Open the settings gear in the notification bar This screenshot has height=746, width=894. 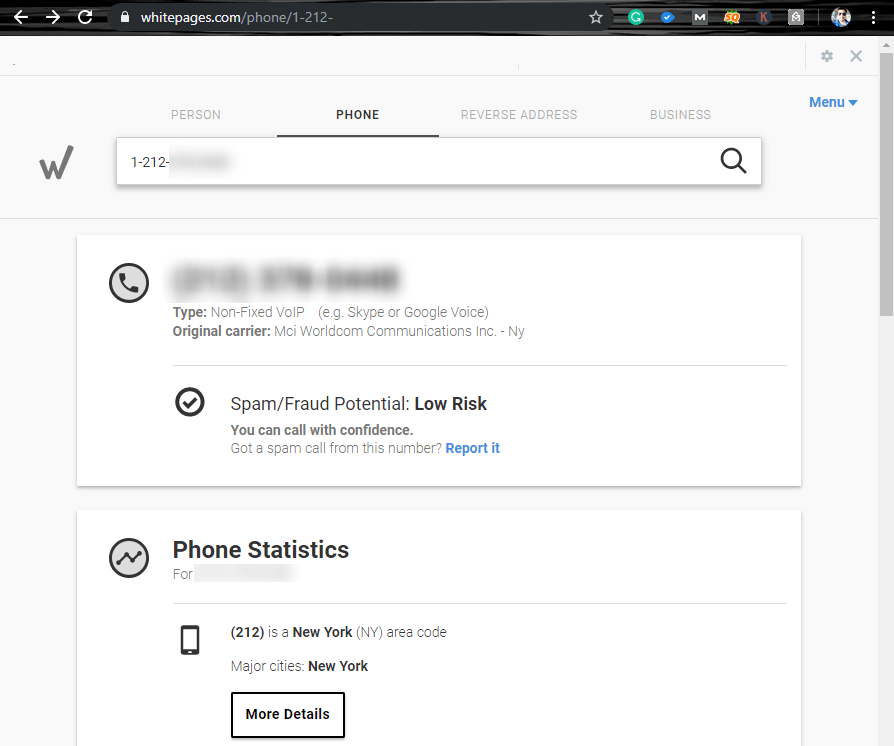point(827,56)
